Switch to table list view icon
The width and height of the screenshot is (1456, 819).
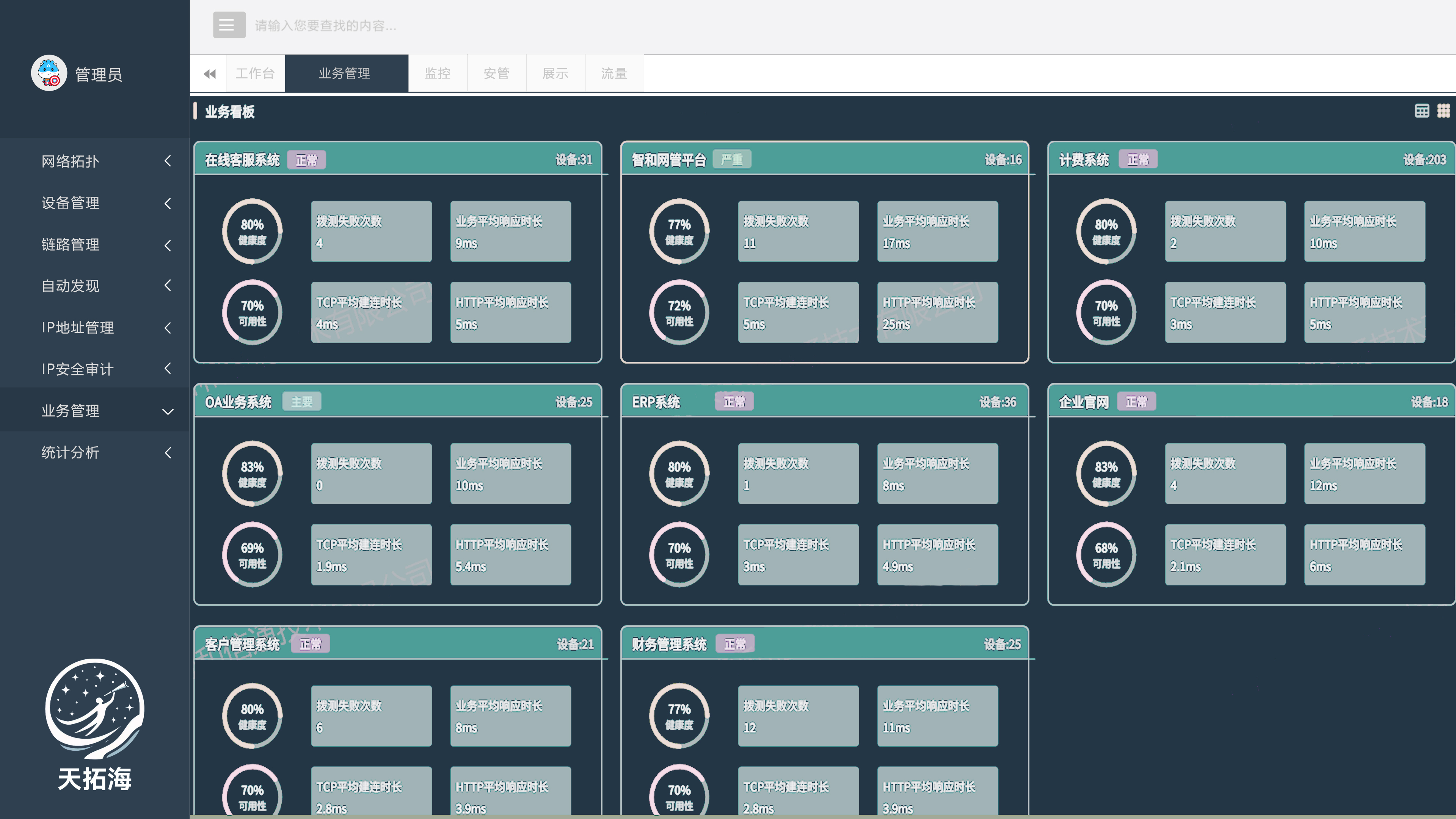[x=1421, y=111]
